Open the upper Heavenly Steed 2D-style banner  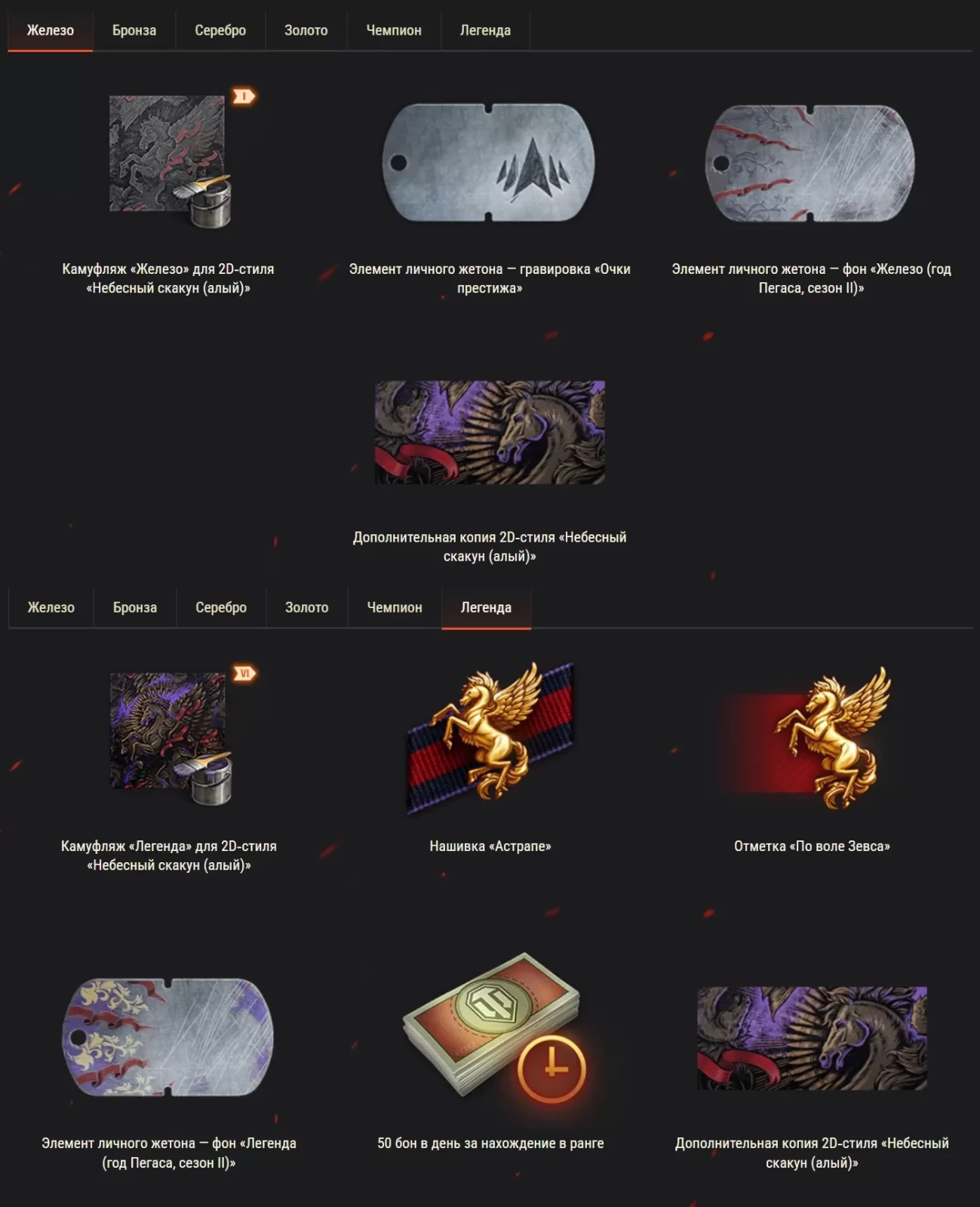490,432
